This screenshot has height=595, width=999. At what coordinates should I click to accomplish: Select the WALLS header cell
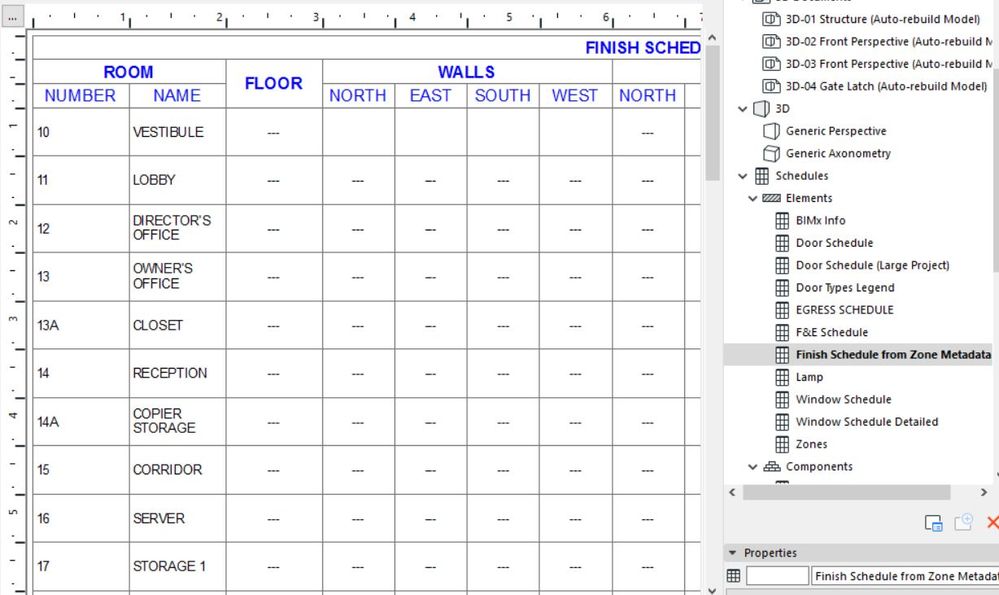pyautogui.click(x=467, y=72)
